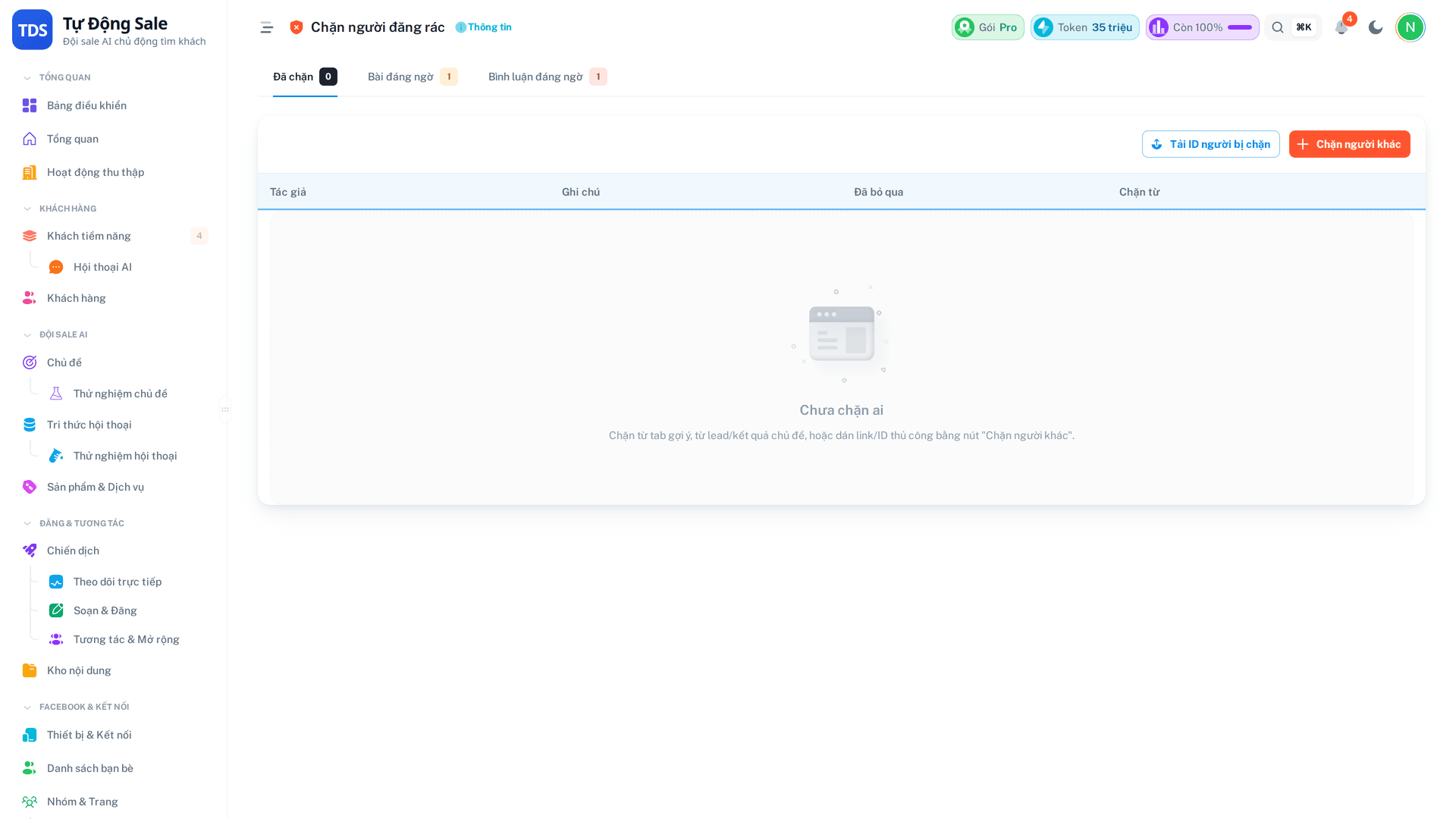Click the Khách hàng people icon
This screenshot has height=819, width=1456.
[x=30, y=298]
